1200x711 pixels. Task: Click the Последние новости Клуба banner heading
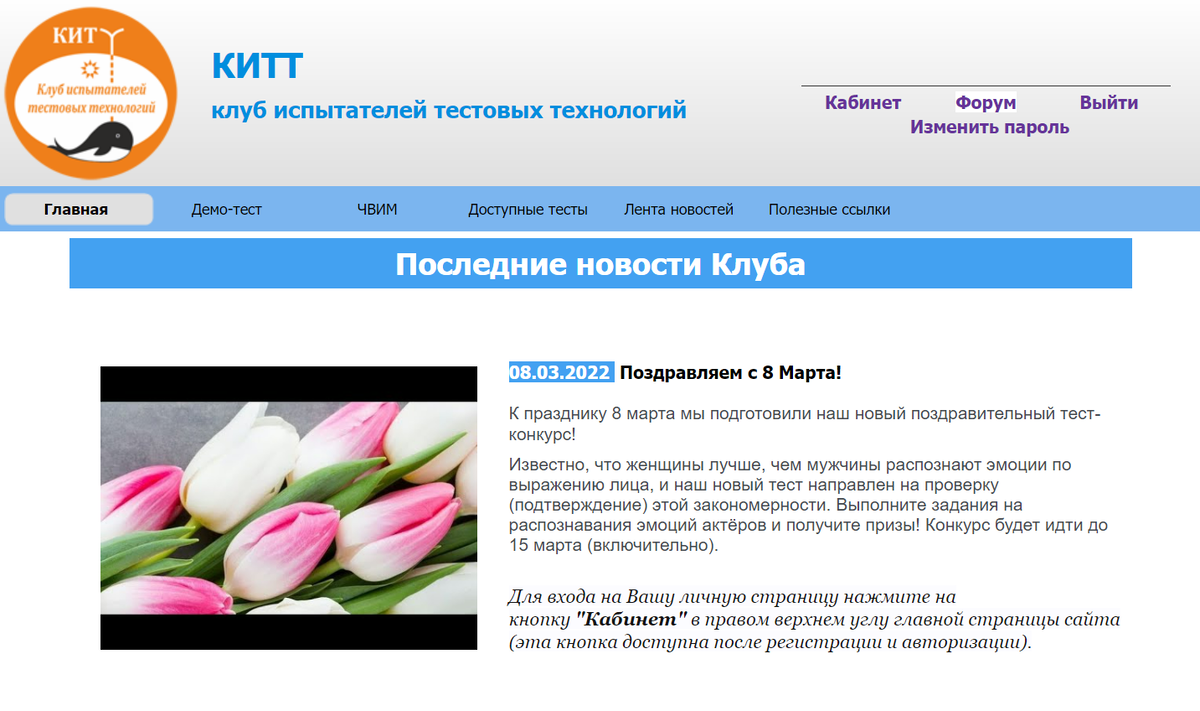tap(600, 264)
